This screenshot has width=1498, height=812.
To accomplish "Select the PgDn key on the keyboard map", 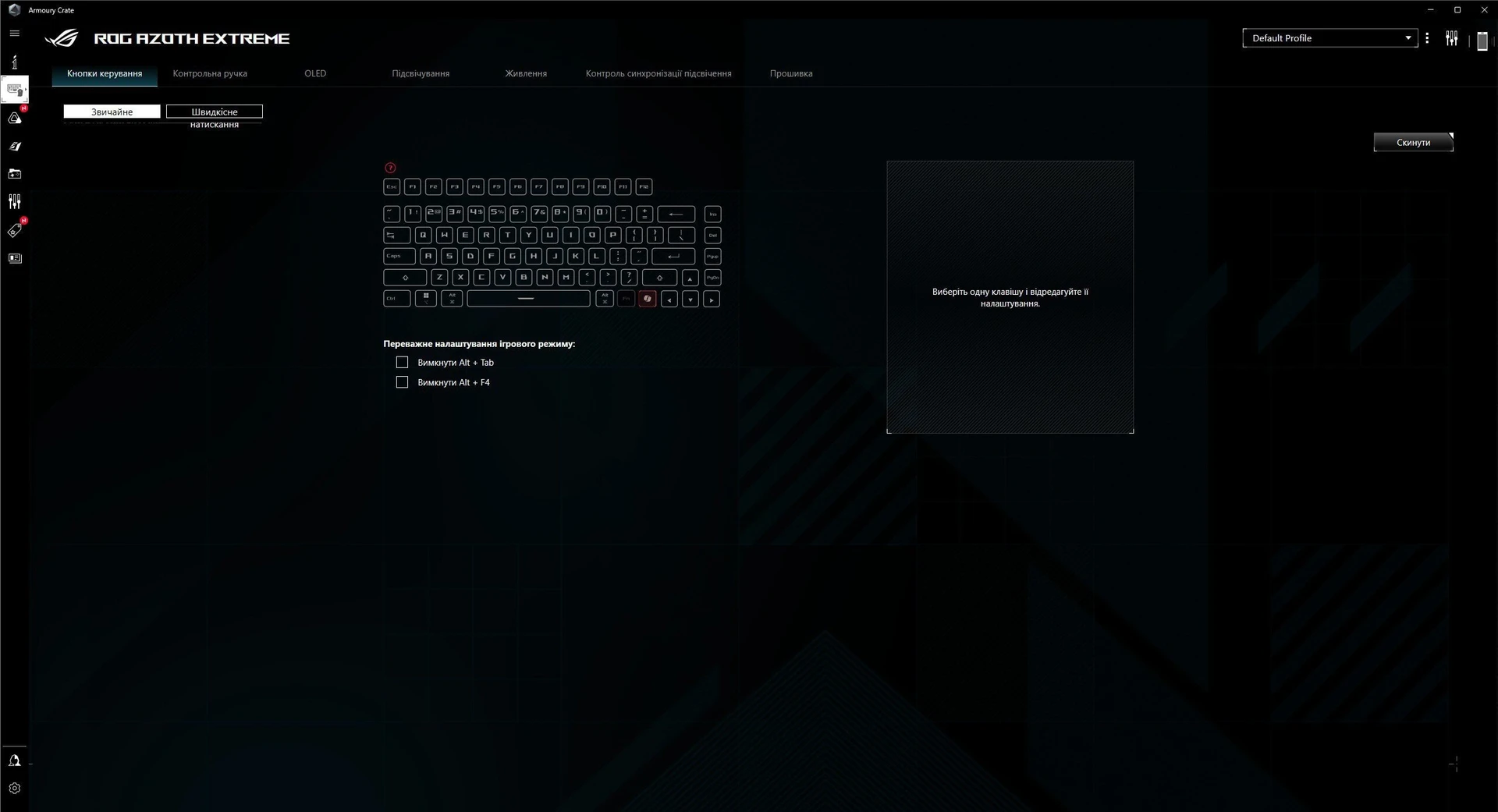I will click(x=712, y=278).
